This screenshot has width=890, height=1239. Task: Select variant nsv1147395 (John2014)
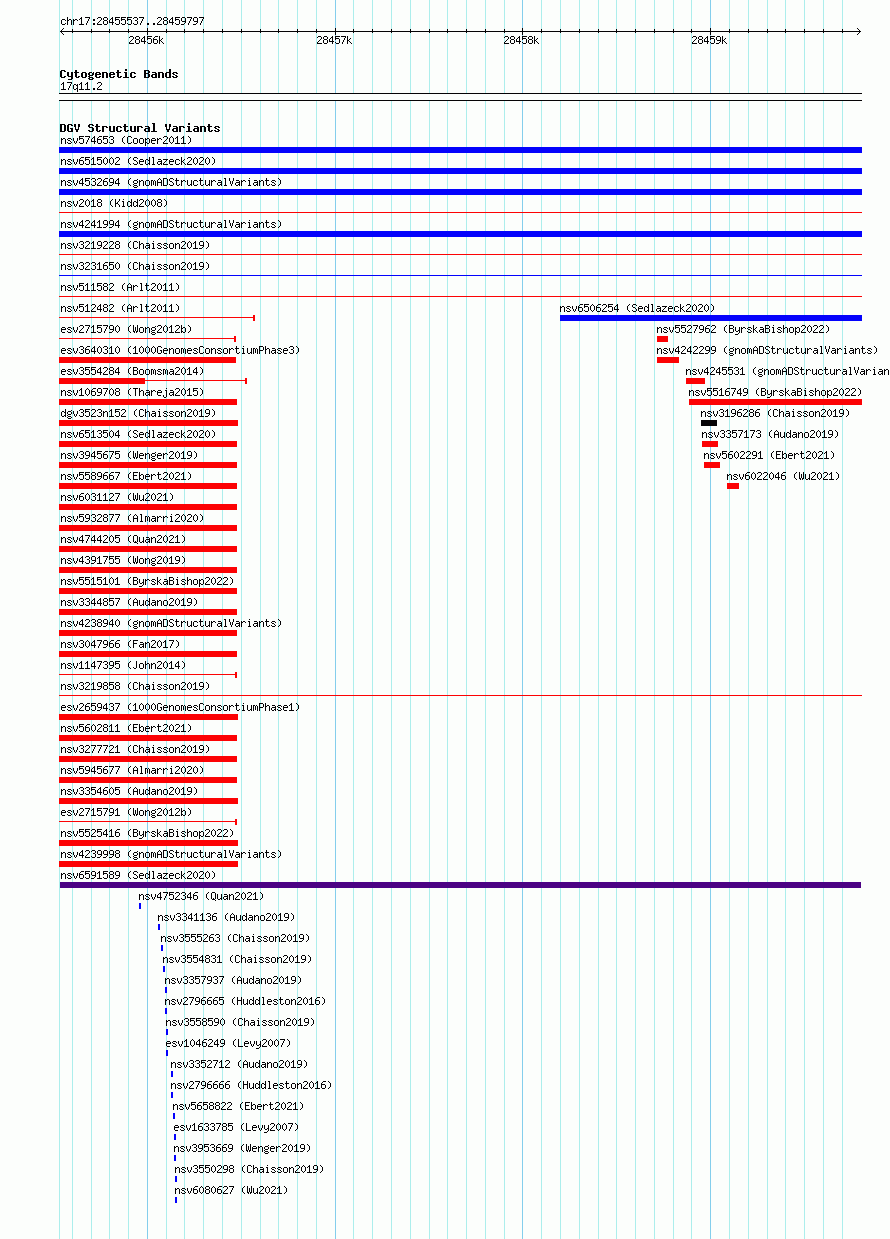pyautogui.click(x=123, y=665)
